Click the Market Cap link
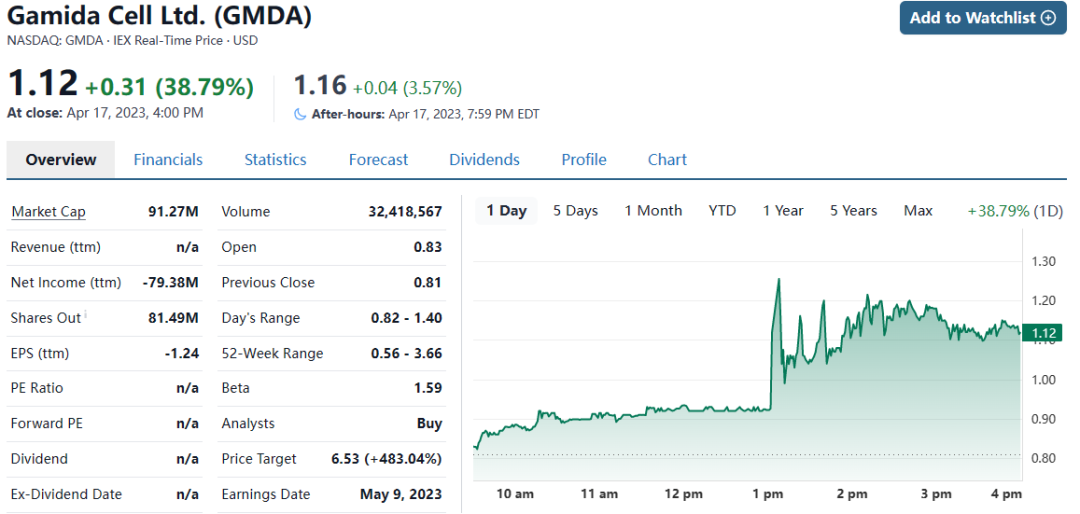 [x=48, y=212]
